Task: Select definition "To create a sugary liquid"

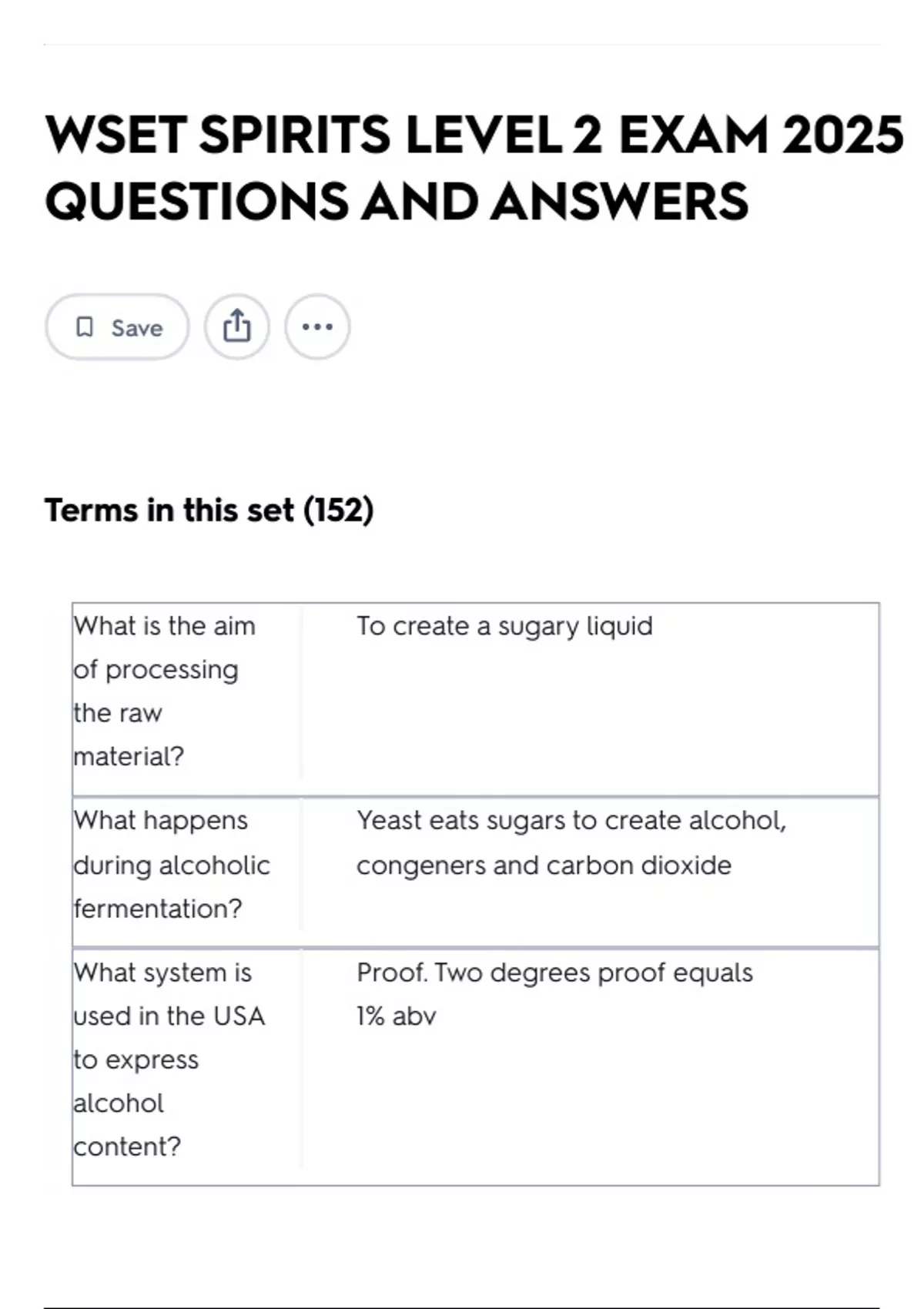Action: [x=504, y=626]
